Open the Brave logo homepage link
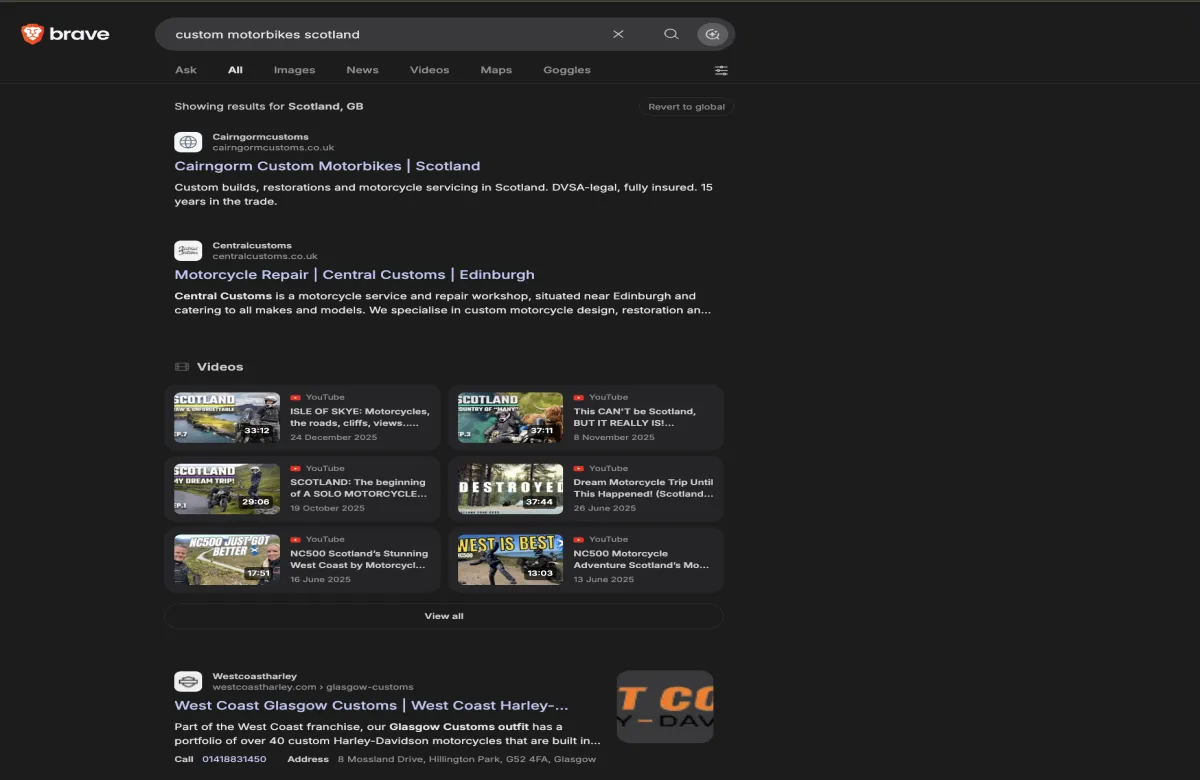The width and height of the screenshot is (1200, 780). 65,34
